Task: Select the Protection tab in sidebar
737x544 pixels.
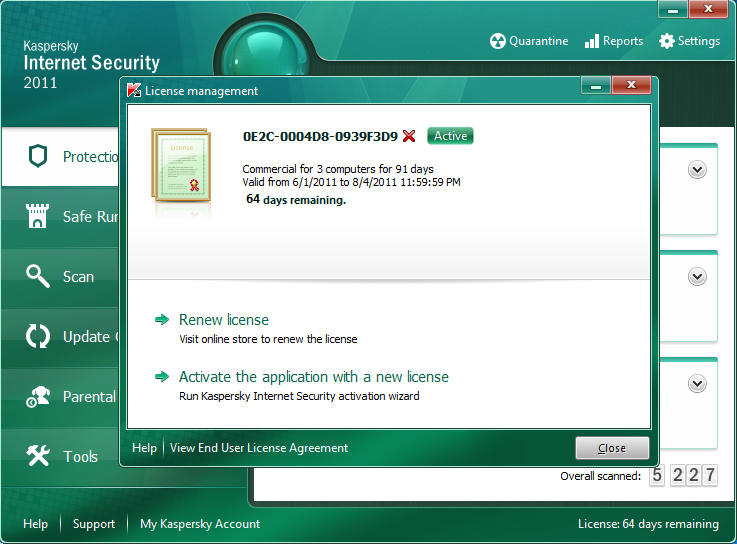Action: [60, 157]
